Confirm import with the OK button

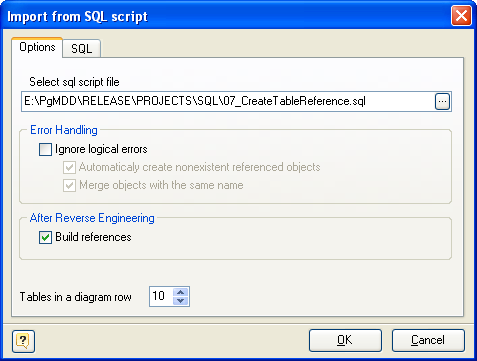[x=345, y=340]
